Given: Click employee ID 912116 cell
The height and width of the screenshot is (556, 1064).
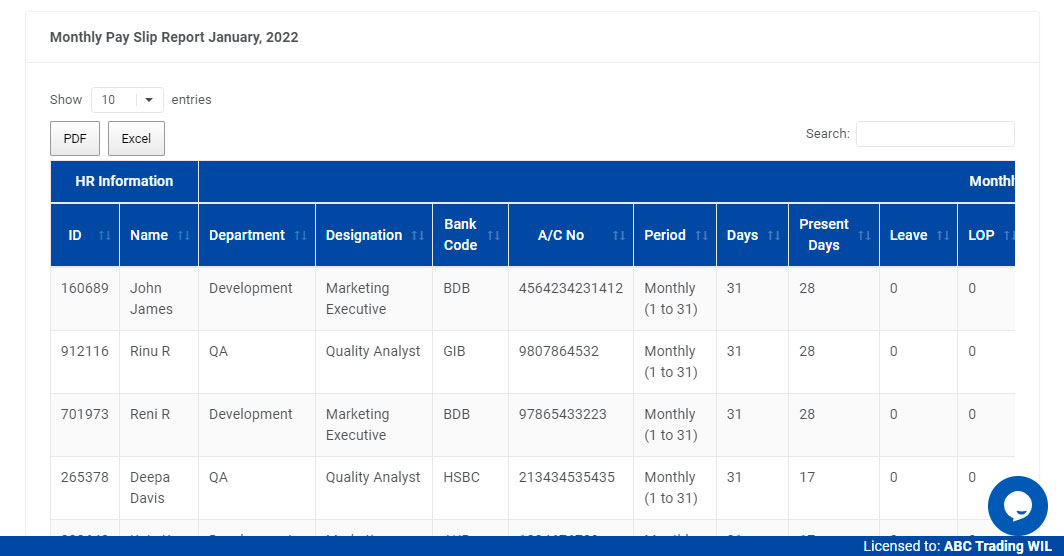Looking at the screenshot, I should coord(85,351).
